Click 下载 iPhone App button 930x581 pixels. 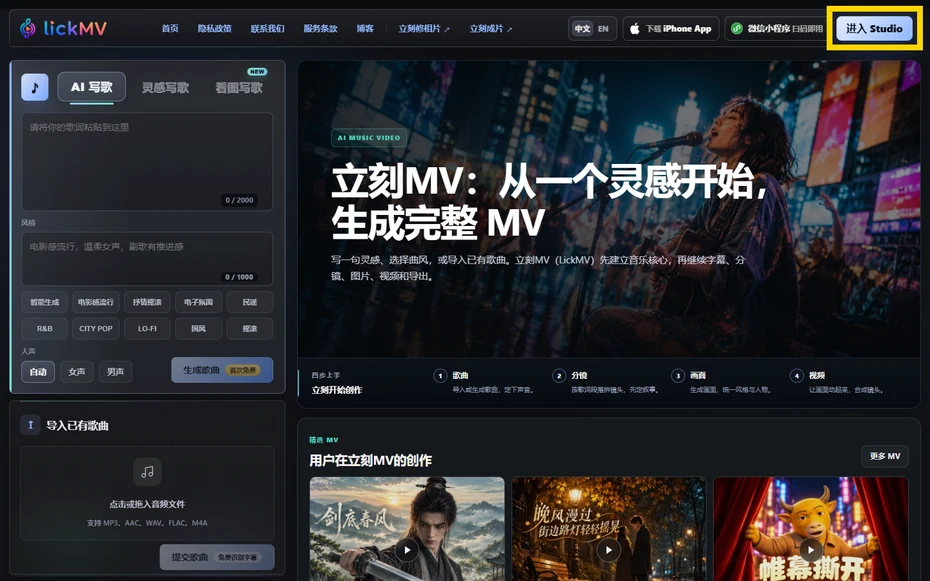click(x=671, y=28)
